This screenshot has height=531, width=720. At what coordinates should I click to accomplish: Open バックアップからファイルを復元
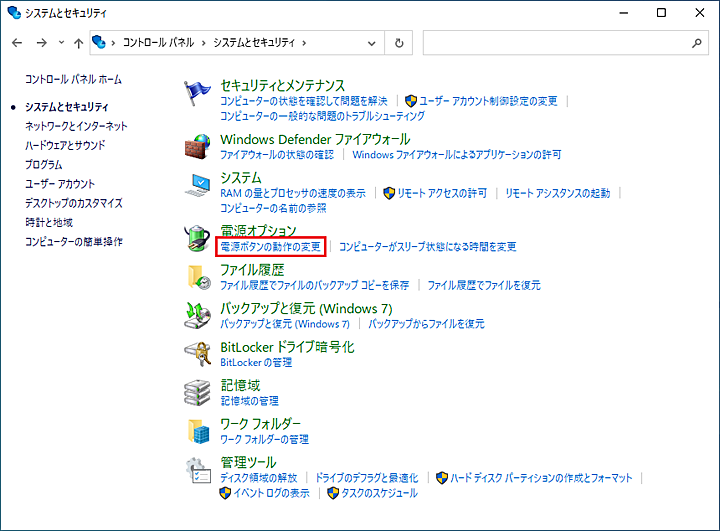(426, 324)
